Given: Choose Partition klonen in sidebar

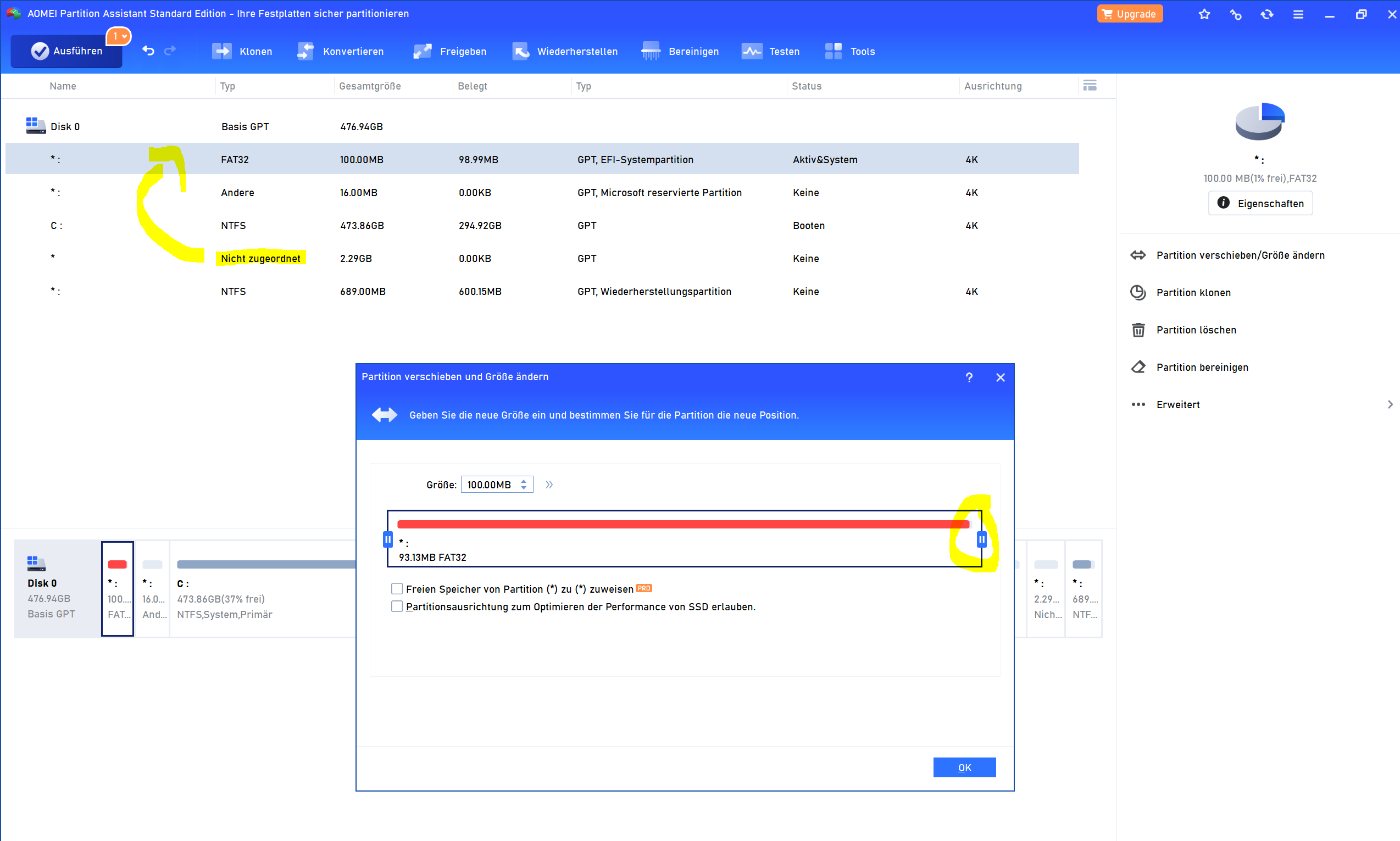Looking at the screenshot, I should tap(1193, 292).
